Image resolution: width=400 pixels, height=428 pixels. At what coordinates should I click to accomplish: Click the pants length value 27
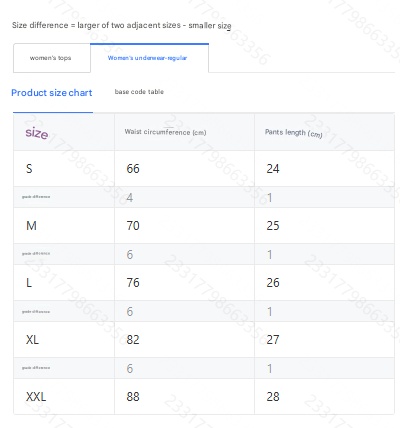coord(273,340)
